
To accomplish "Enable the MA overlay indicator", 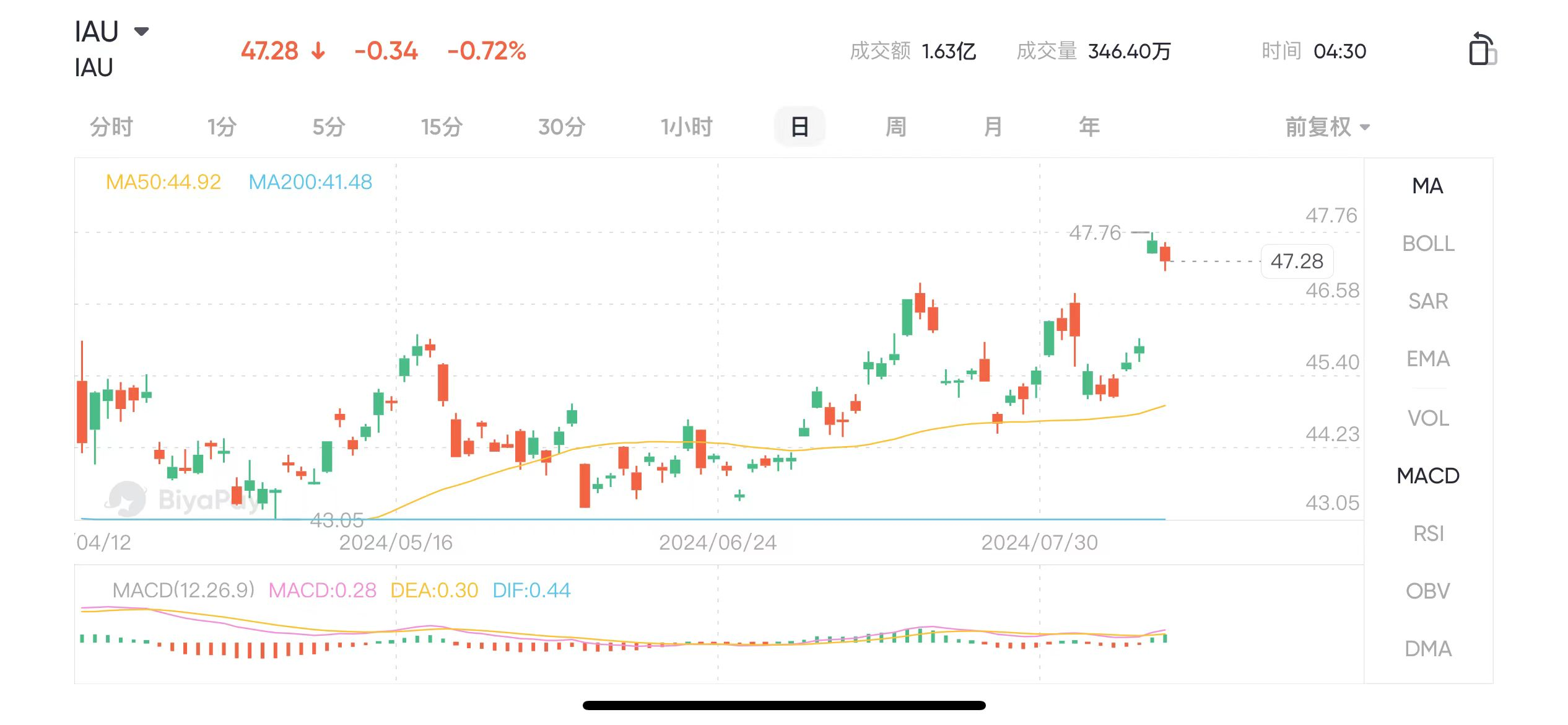I will point(1427,186).
